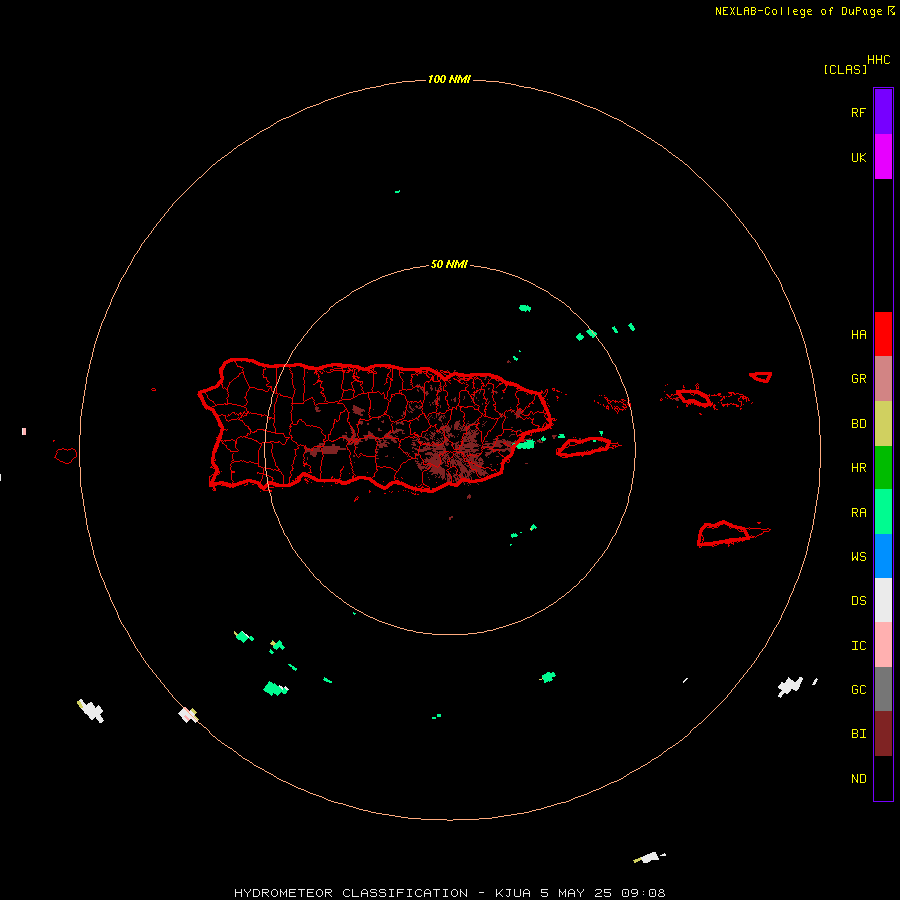This screenshot has width=900, height=900.
Task: Click the [CLAS] units label
Action: [845, 69]
